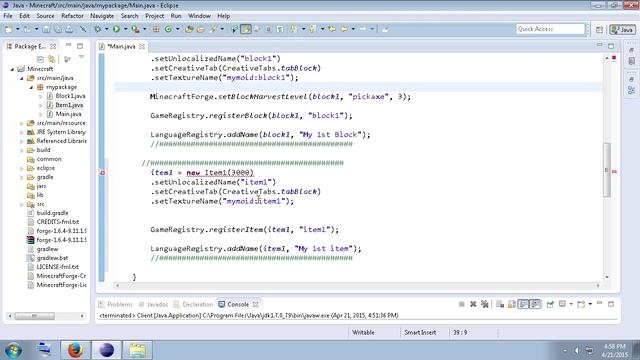Image resolution: width=640 pixels, height=360 pixels.
Task: Click the Print toolbar icon
Action: (69, 29)
